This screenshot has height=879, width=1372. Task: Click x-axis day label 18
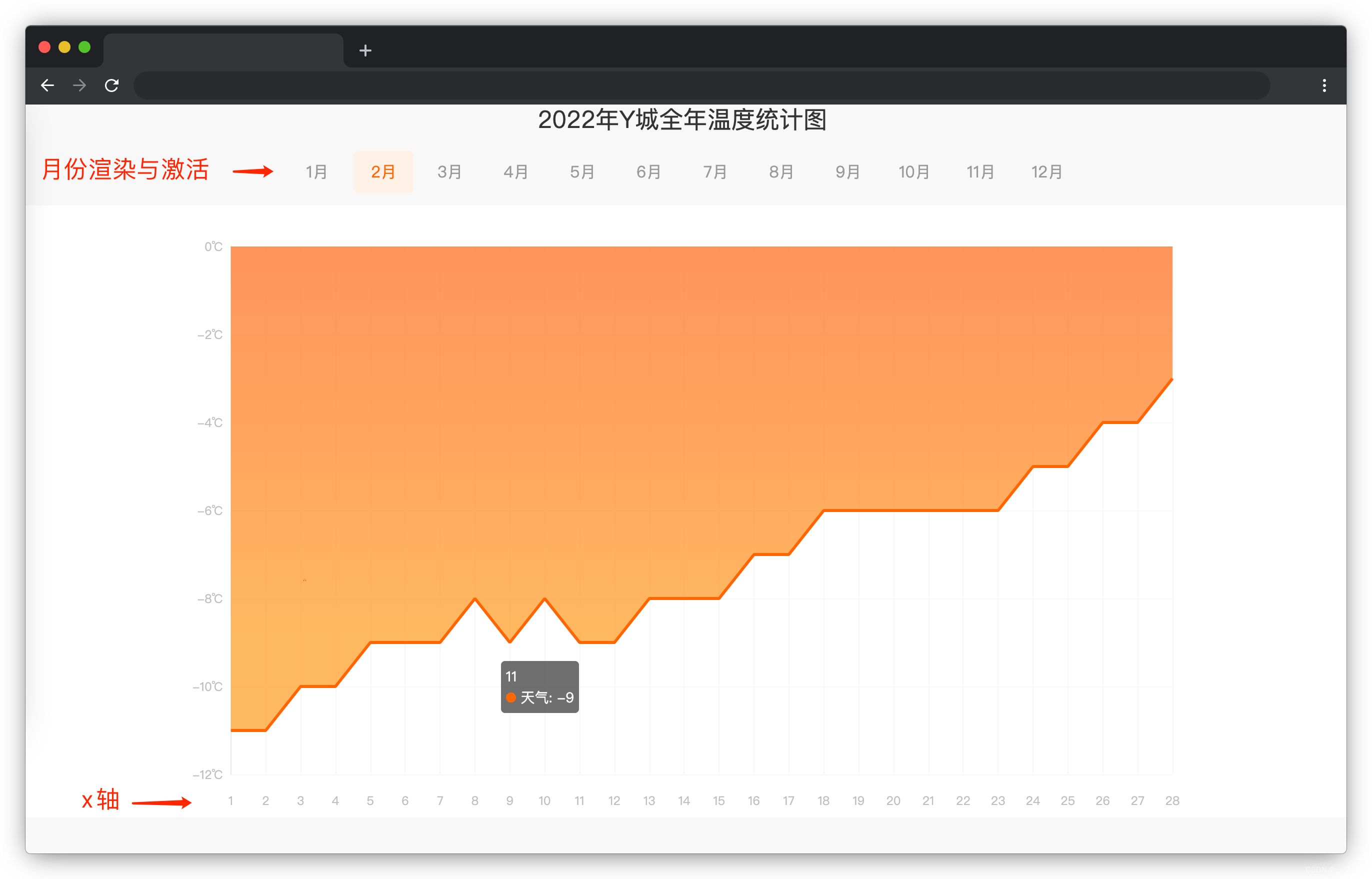click(823, 801)
